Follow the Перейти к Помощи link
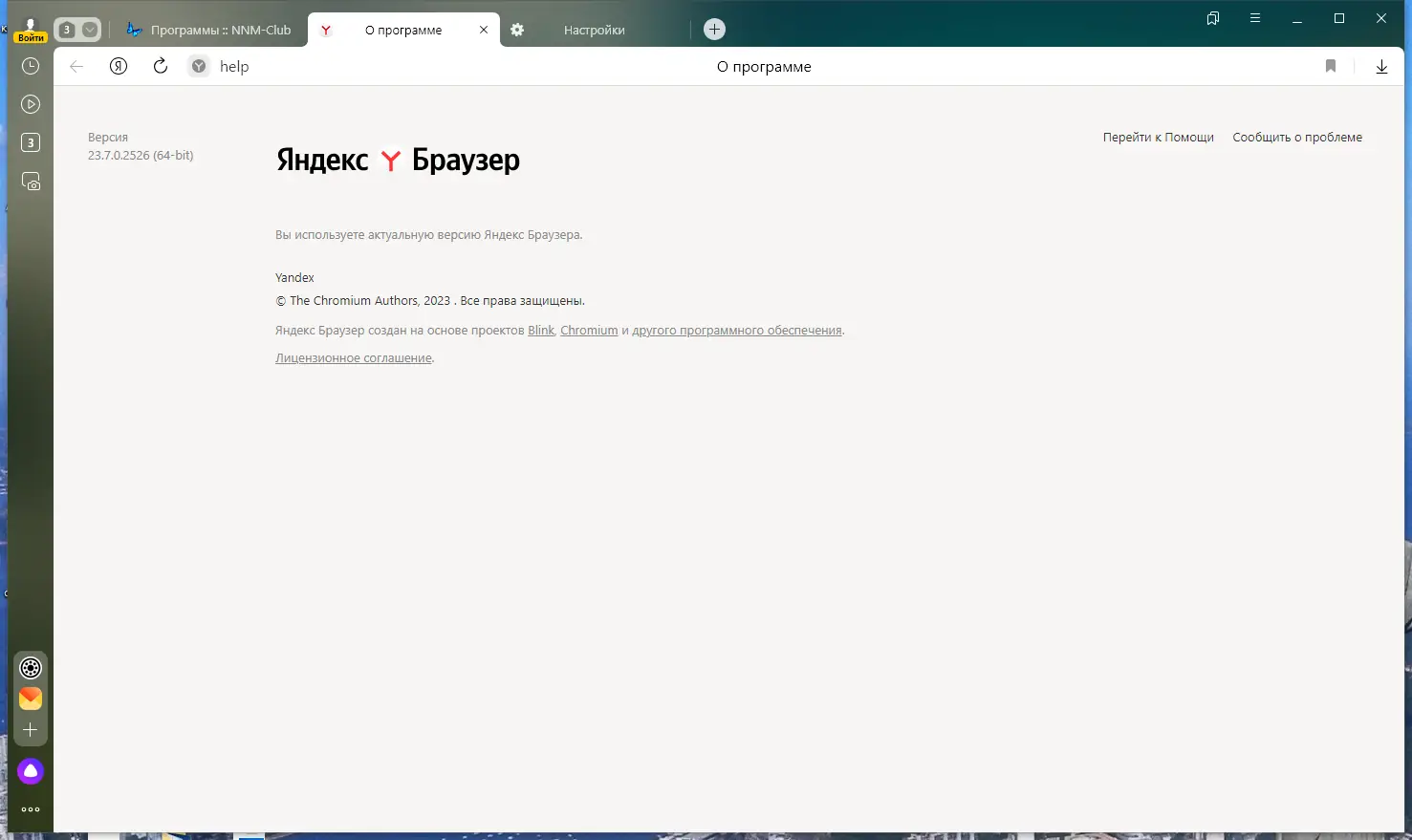The image size is (1412, 840). coord(1159,138)
